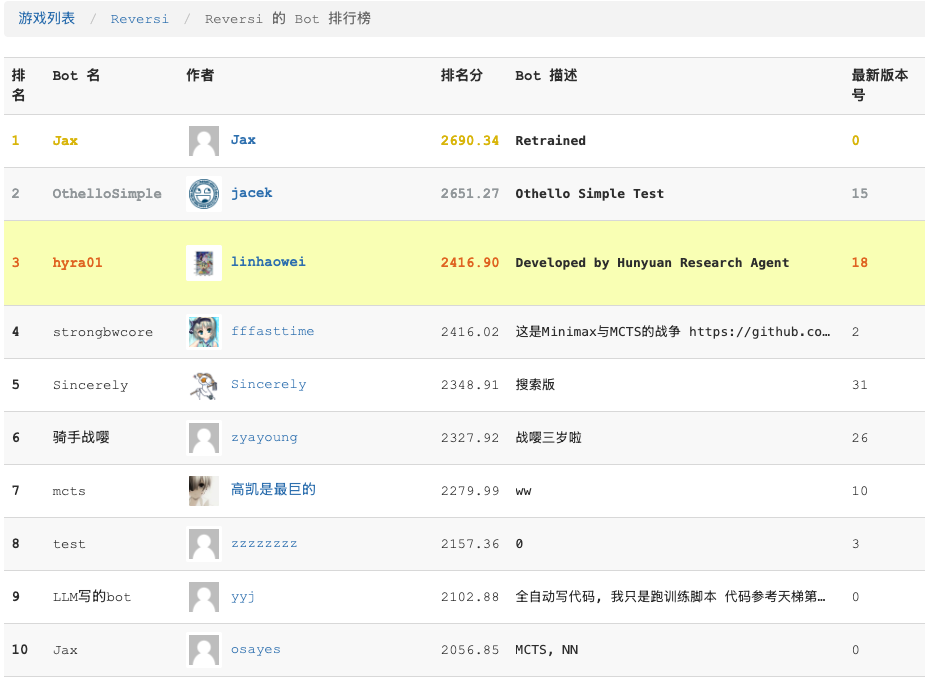The height and width of the screenshot is (679, 925).
Task: Click the score 2651.27
Action: 470,193
